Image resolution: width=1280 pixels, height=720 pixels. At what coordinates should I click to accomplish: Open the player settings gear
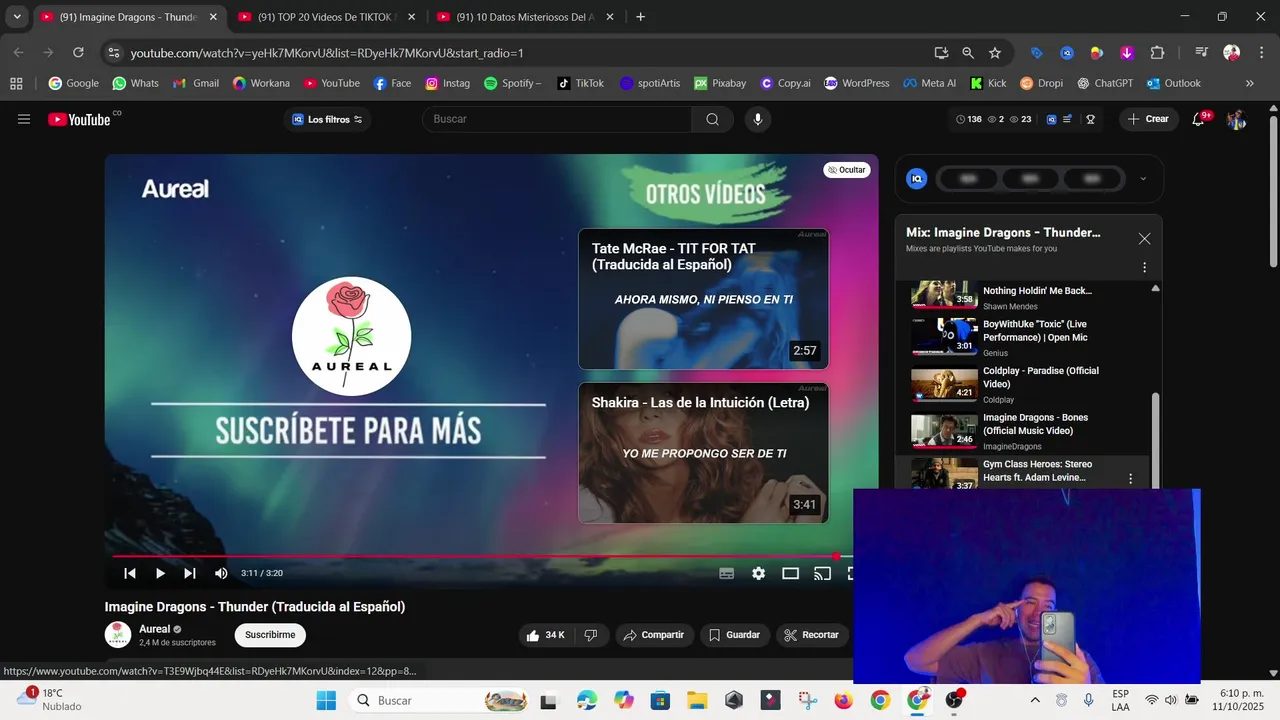[x=759, y=573]
